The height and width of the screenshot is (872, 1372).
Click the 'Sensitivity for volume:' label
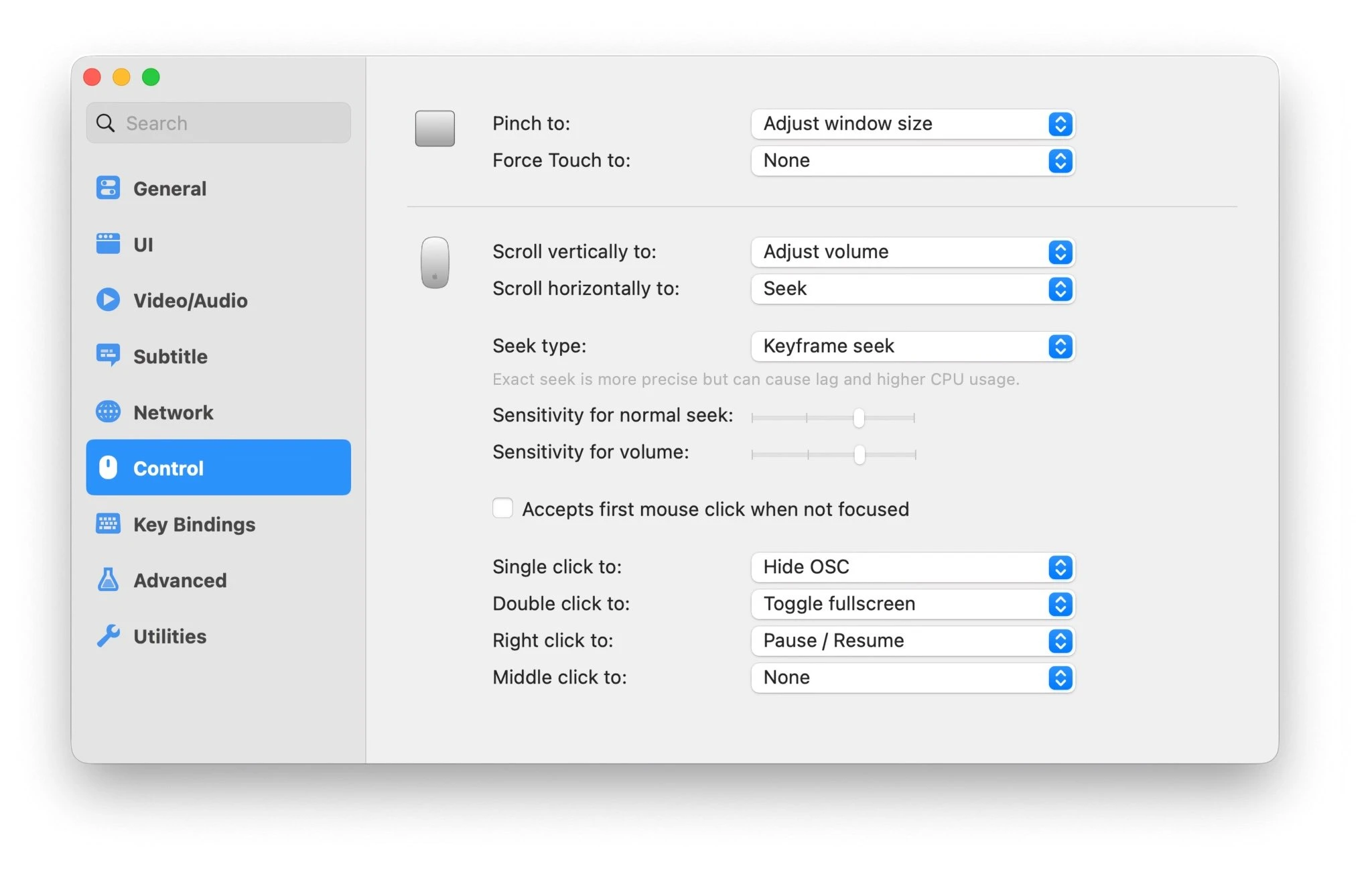click(x=590, y=452)
